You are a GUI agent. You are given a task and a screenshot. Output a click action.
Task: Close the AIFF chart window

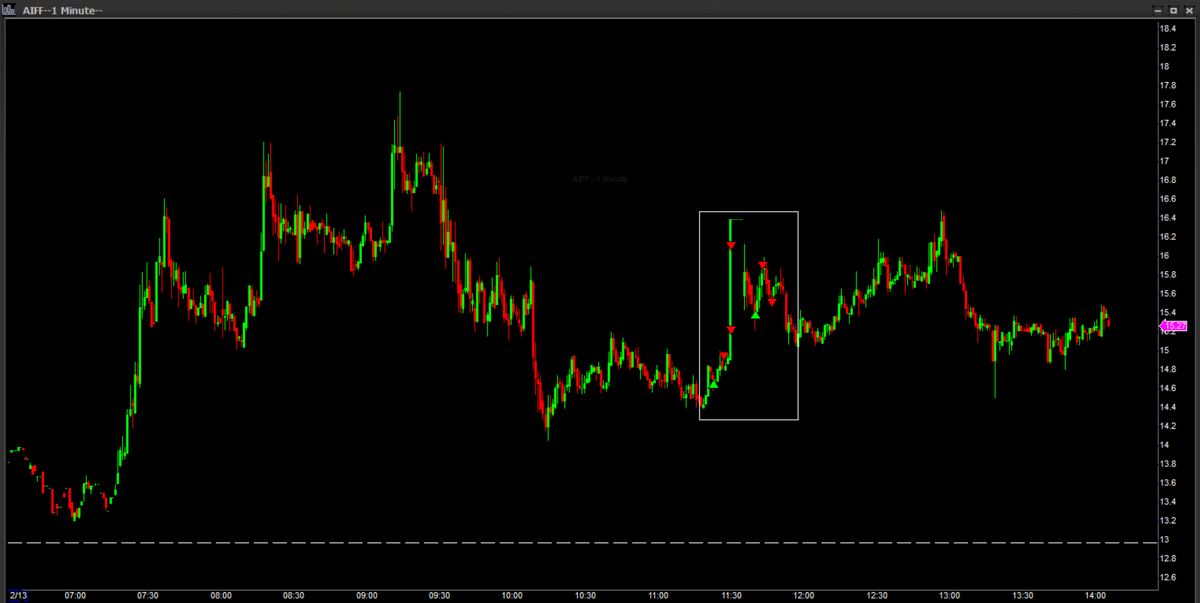click(x=1188, y=9)
